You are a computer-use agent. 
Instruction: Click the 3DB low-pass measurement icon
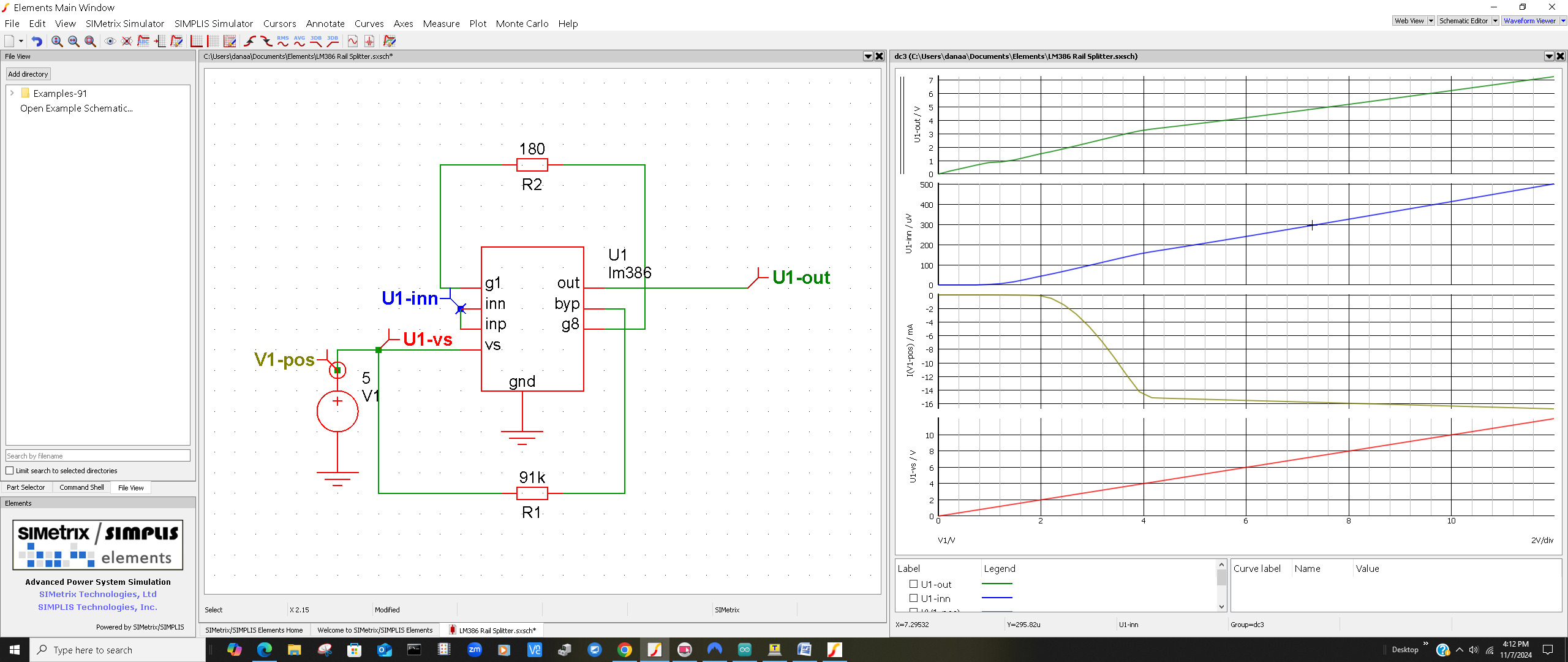coord(316,41)
